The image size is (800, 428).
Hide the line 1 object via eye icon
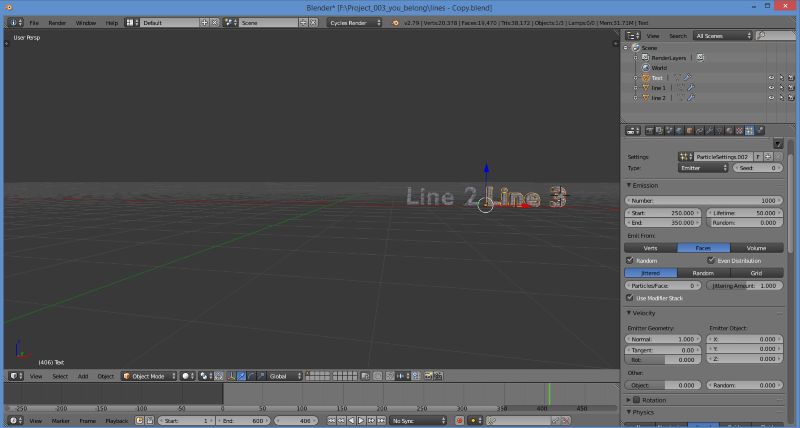pos(771,88)
